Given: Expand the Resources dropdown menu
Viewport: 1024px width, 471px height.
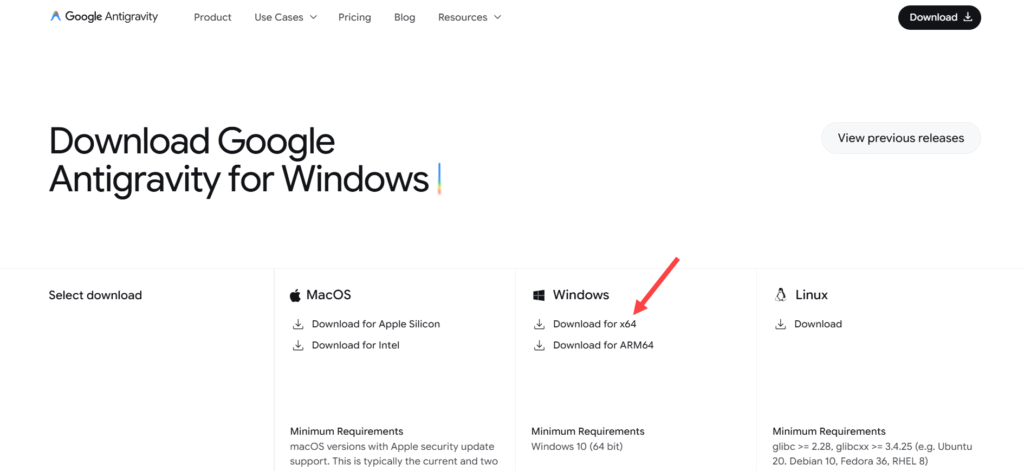Looking at the screenshot, I should (x=469, y=17).
